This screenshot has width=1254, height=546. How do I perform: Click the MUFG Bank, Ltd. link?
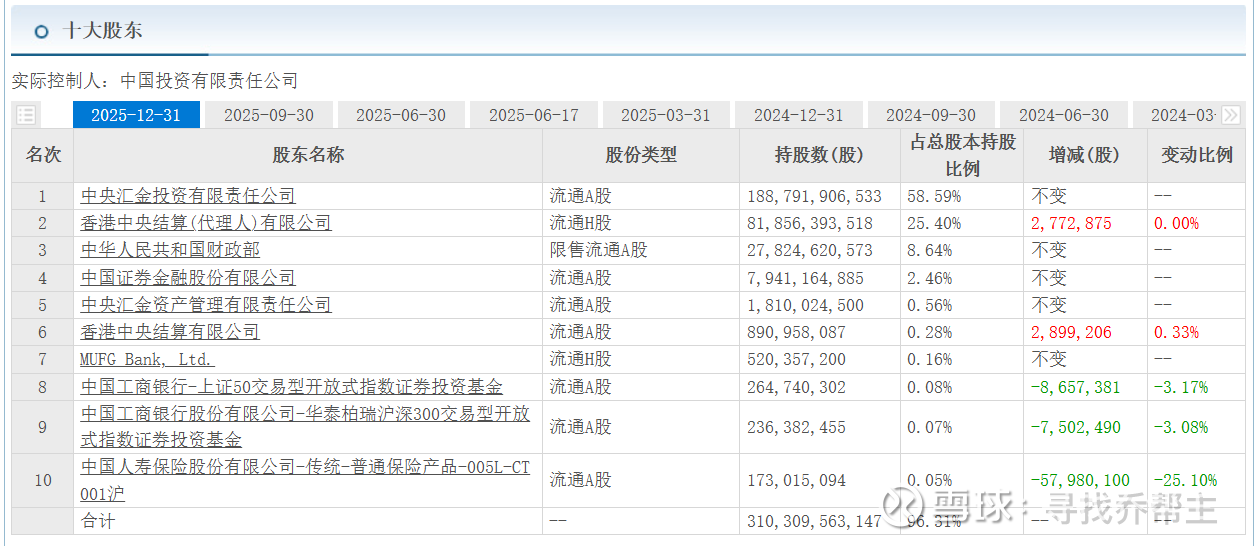pyautogui.click(x=147, y=359)
